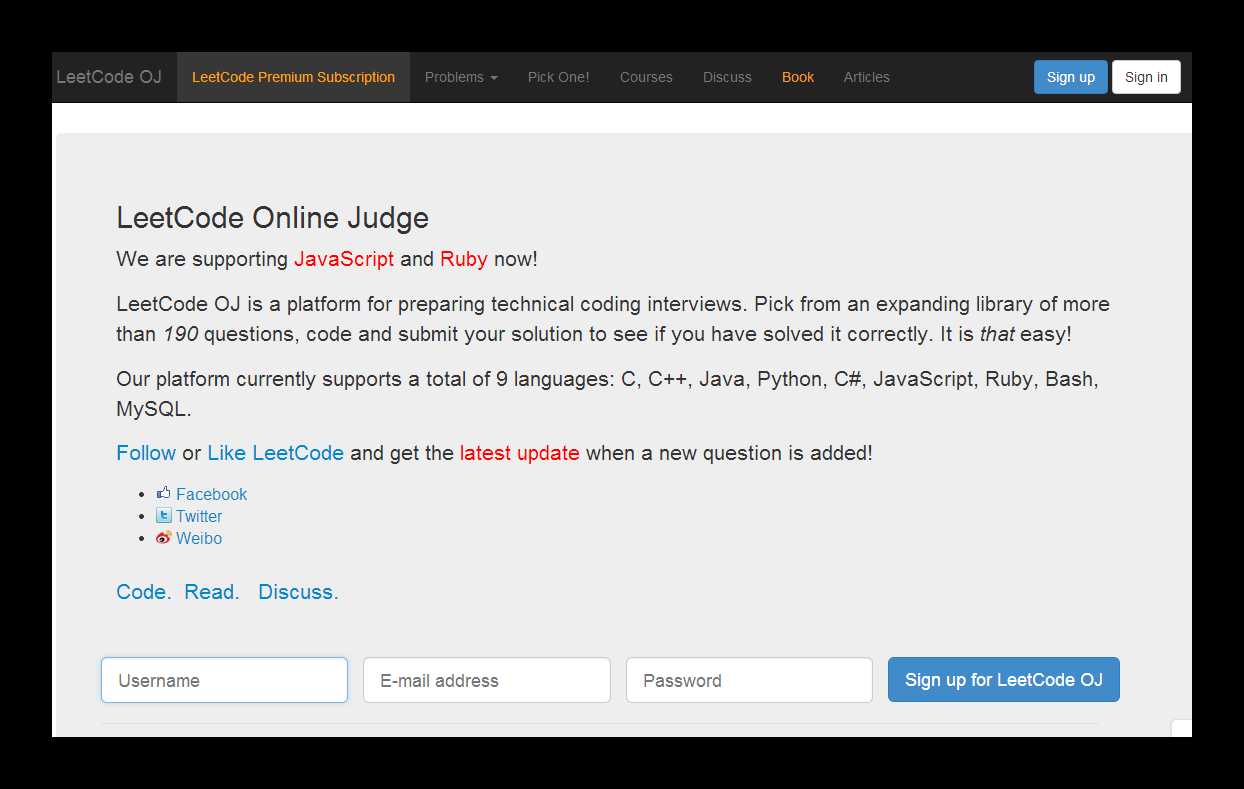1244x789 pixels.
Task: Click the red Ruby text
Action: 464,259
